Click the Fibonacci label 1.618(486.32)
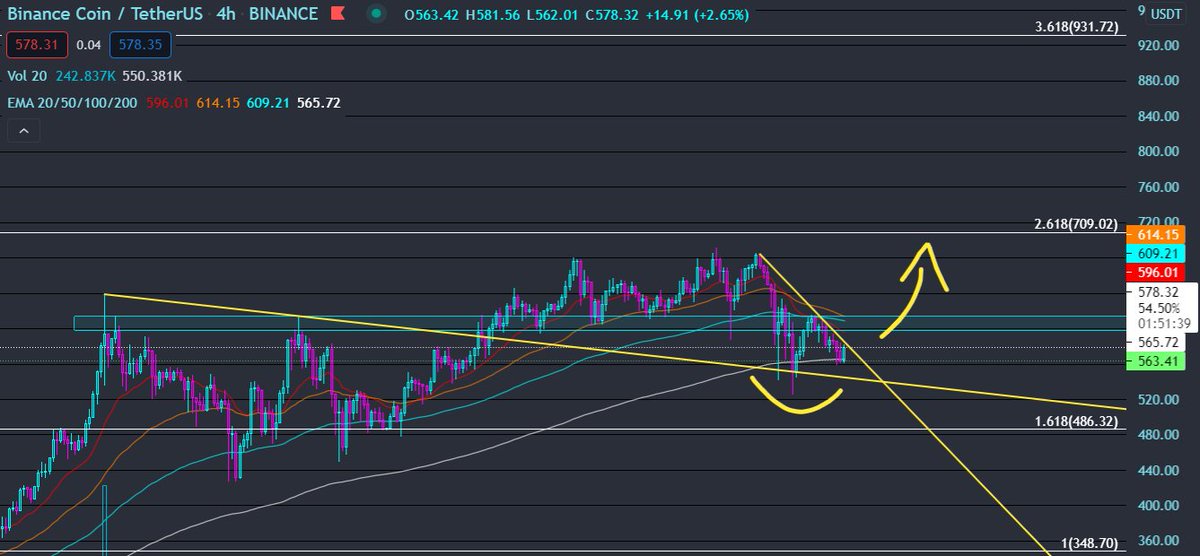Image resolution: width=1200 pixels, height=556 pixels. click(1077, 422)
